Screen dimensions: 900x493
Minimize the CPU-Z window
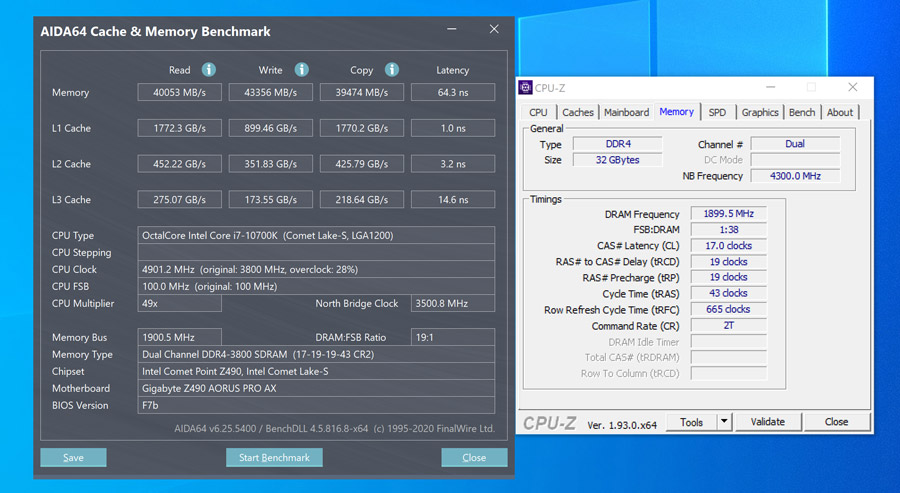[770, 87]
